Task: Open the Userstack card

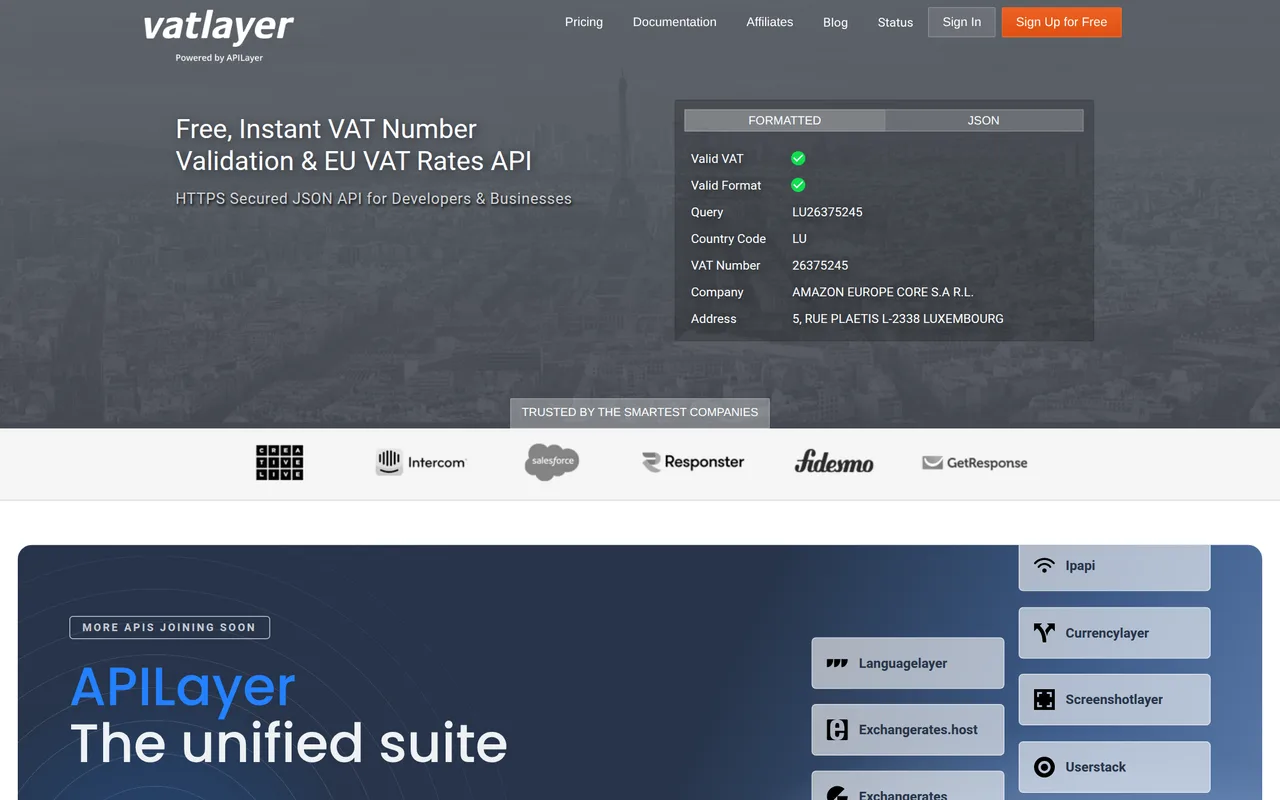Action: [x=1115, y=767]
